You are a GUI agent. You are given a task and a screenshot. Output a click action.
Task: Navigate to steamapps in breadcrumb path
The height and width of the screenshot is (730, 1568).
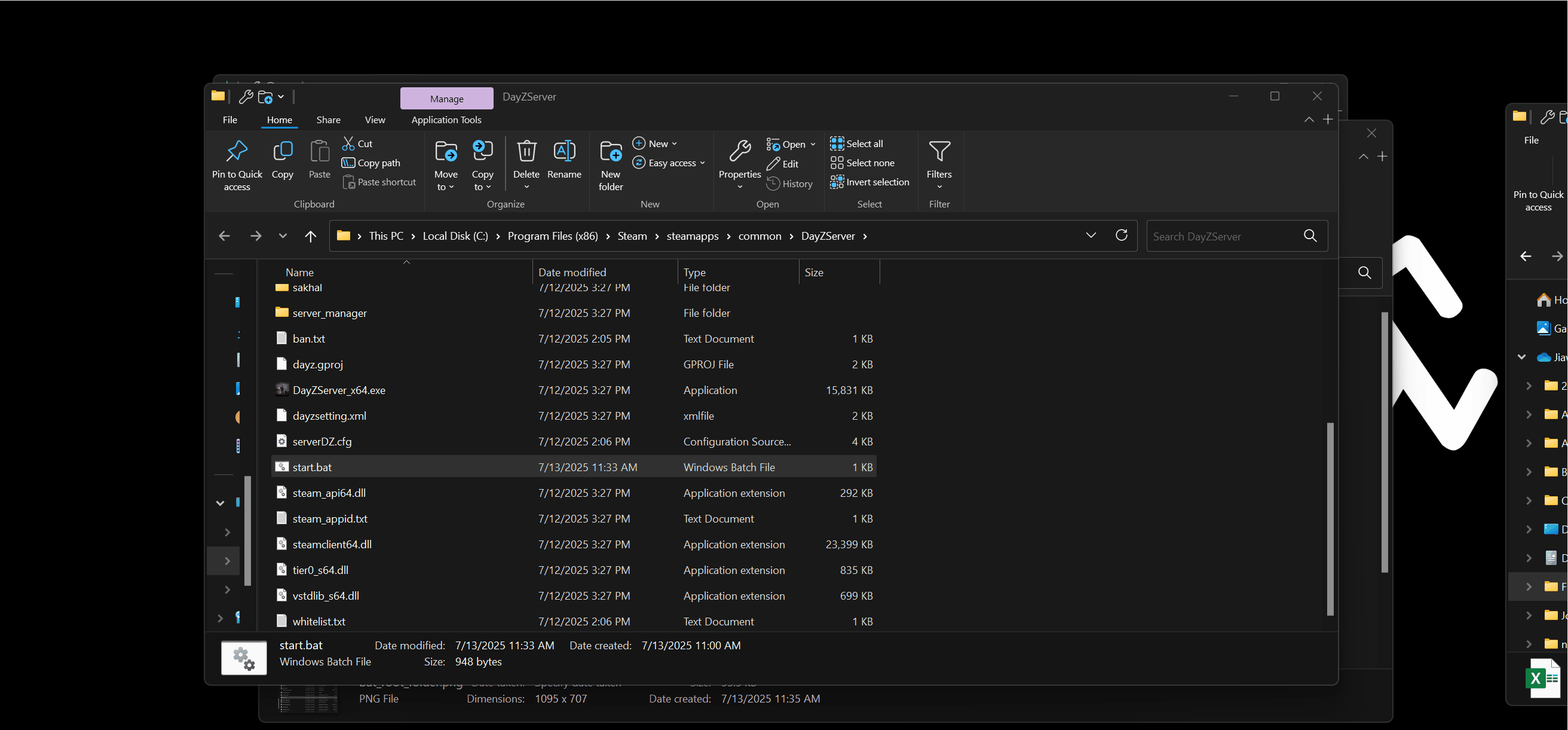pyautogui.click(x=692, y=236)
